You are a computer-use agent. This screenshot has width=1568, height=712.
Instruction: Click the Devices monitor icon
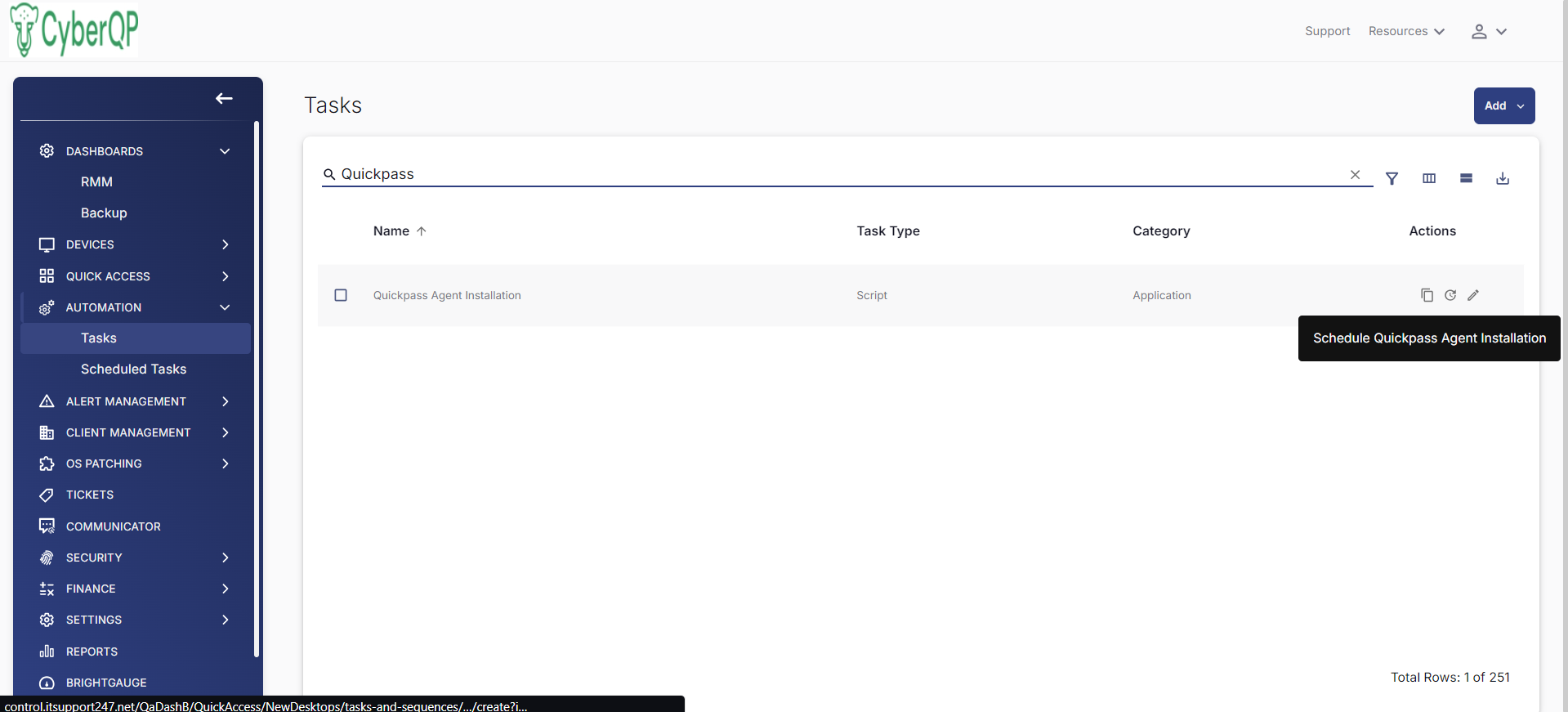pos(47,244)
